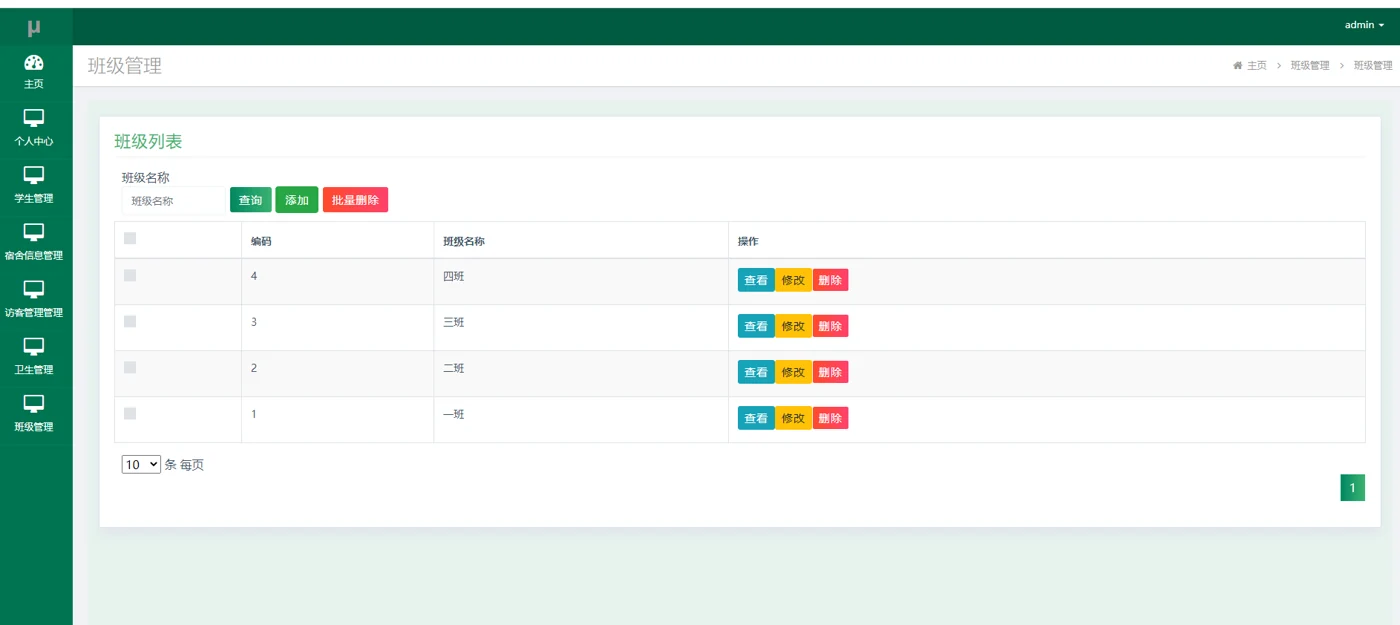Check the checkbox for row 一班

point(130,413)
